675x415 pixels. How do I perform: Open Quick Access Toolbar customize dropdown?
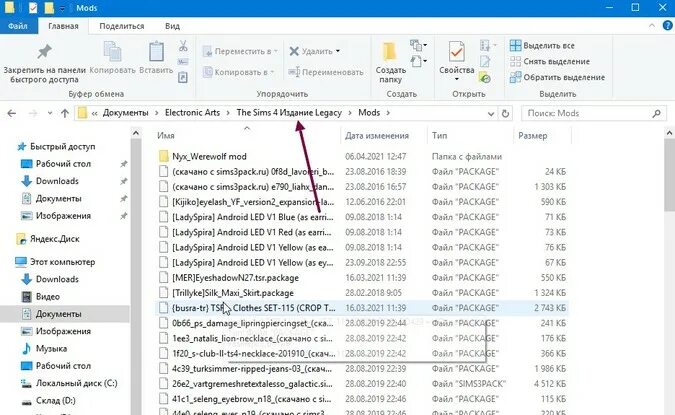(62, 8)
